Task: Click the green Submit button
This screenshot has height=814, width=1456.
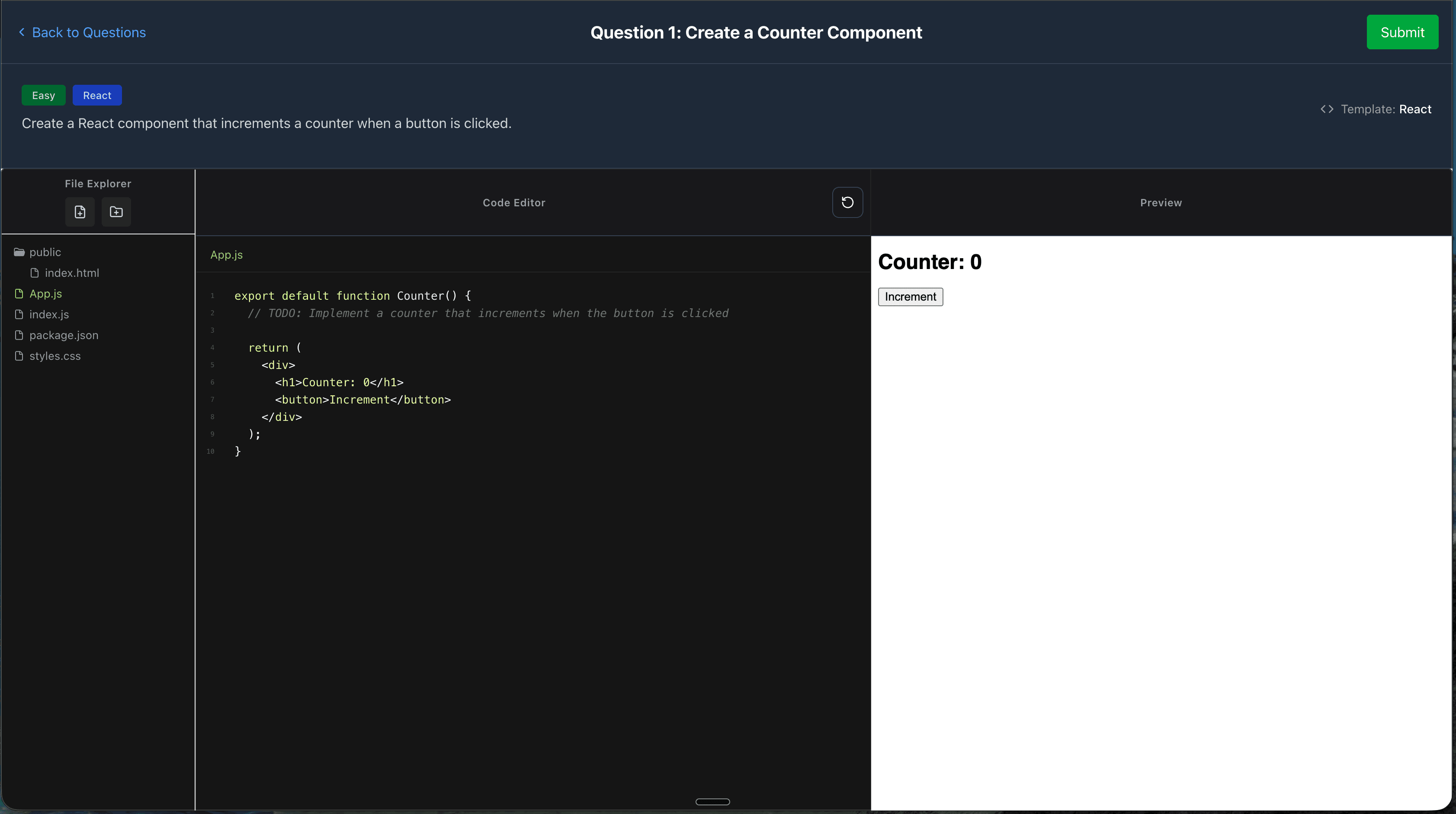Action: pyautogui.click(x=1402, y=32)
